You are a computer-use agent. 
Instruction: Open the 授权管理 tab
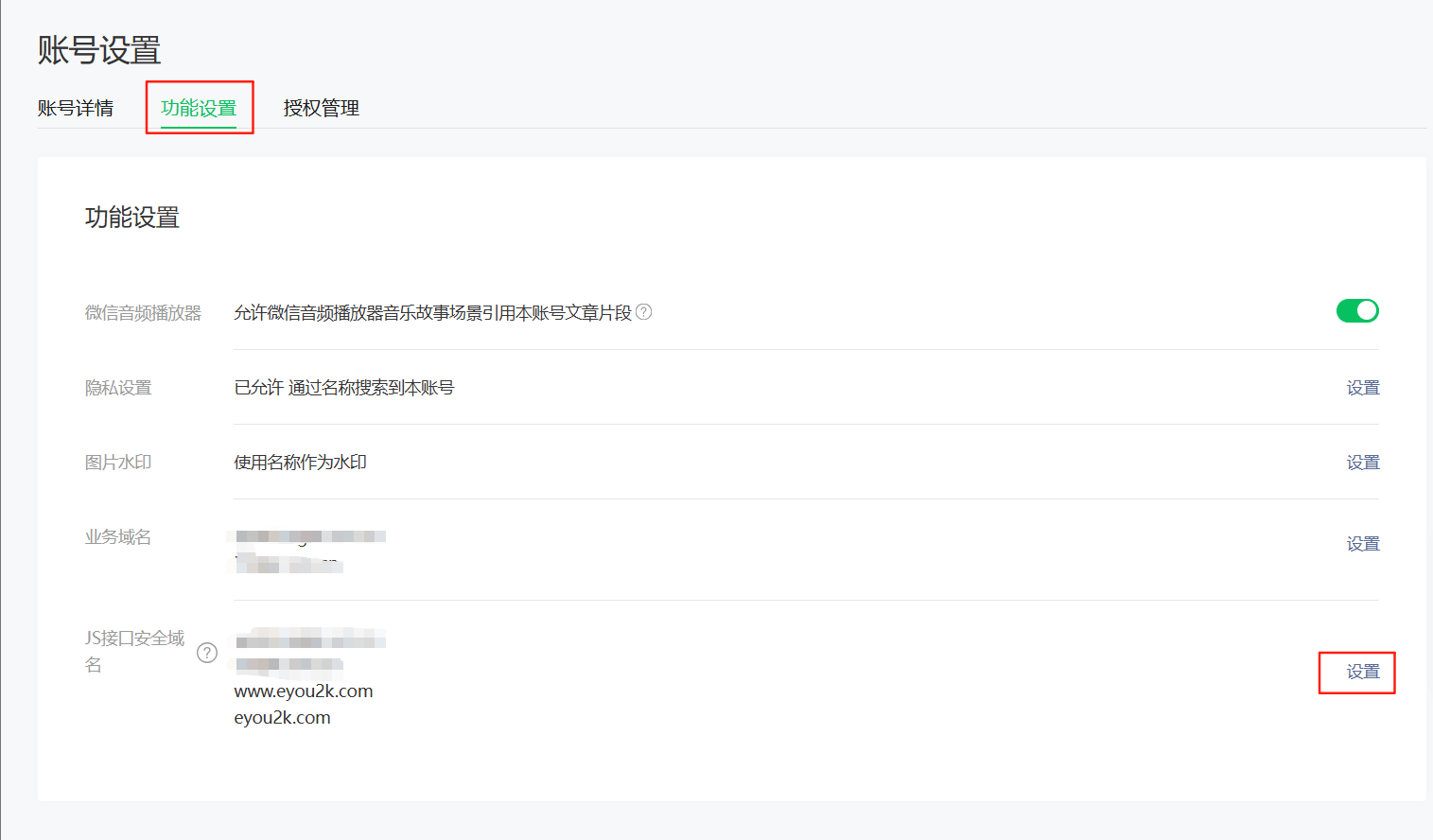pyautogui.click(x=322, y=108)
